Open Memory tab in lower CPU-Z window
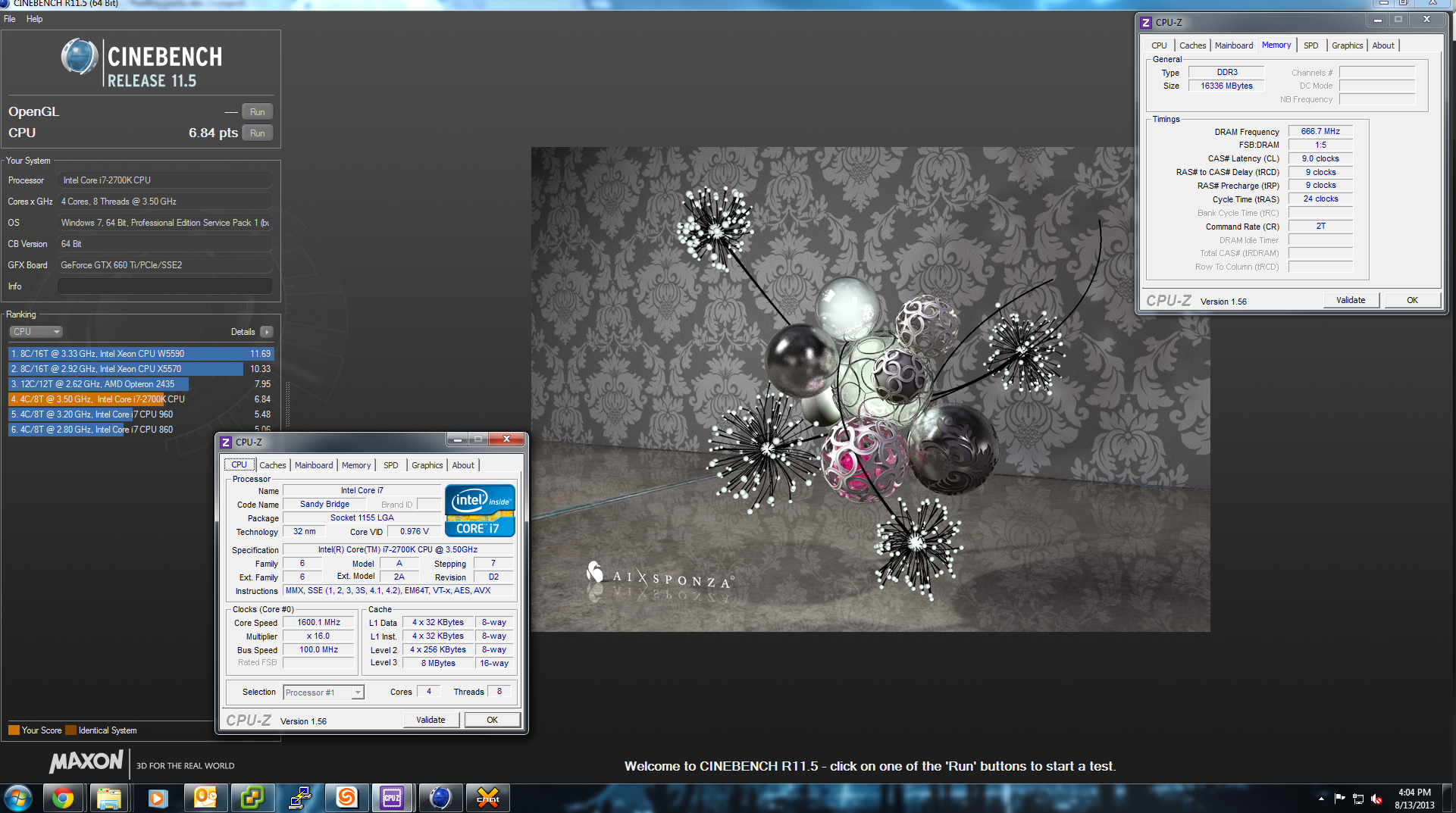The height and width of the screenshot is (813, 1456). tap(356, 465)
